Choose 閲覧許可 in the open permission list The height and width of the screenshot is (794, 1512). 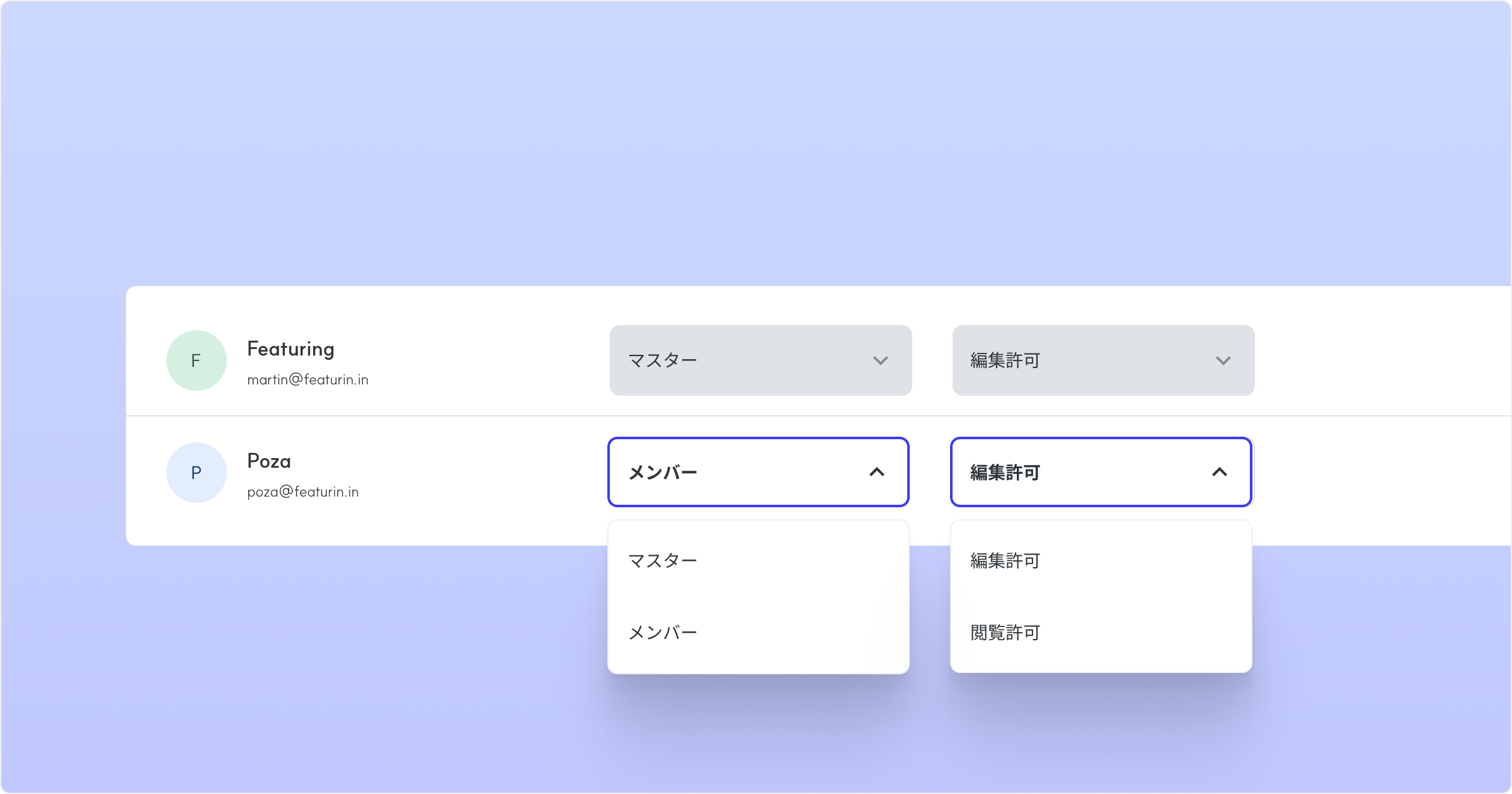pyautogui.click(x=1005, y=632)
